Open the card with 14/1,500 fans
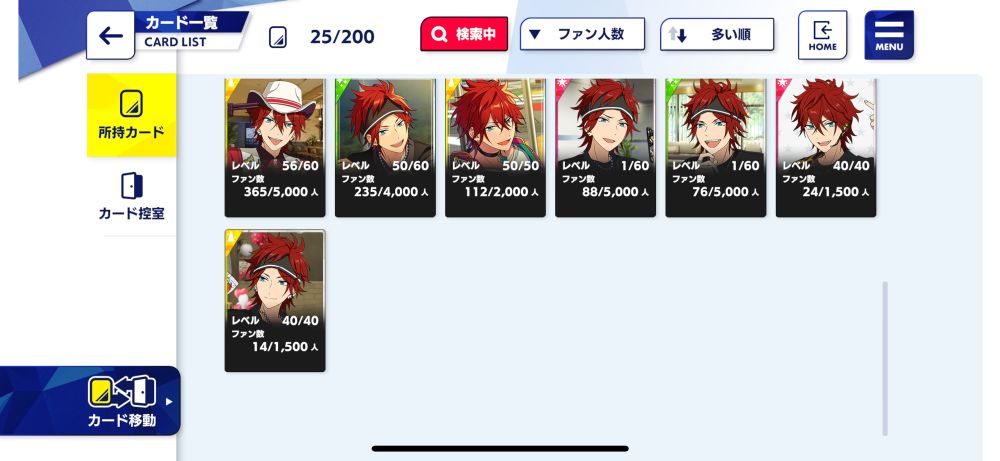1000x461 pixels. tap(275, 301)
